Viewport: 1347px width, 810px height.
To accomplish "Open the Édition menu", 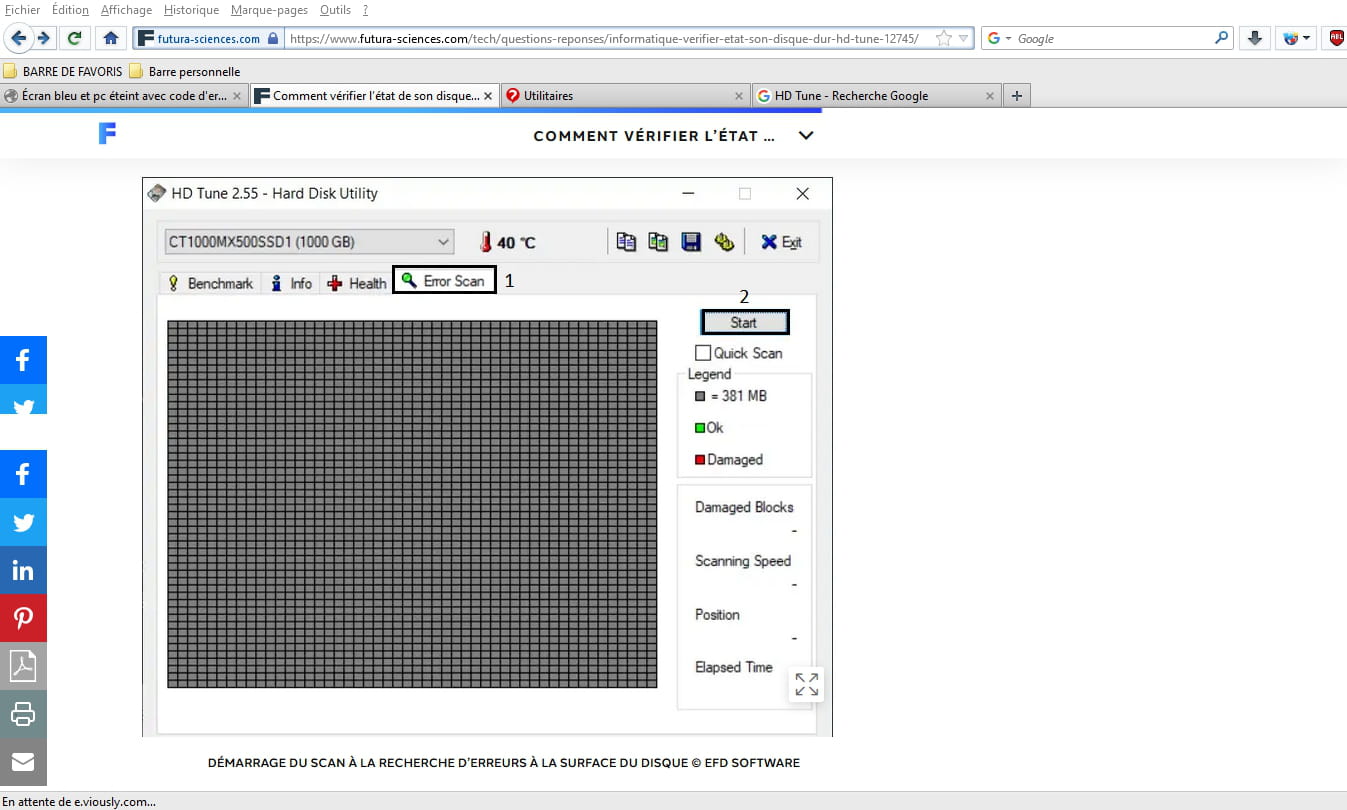I will pos(69,10).
